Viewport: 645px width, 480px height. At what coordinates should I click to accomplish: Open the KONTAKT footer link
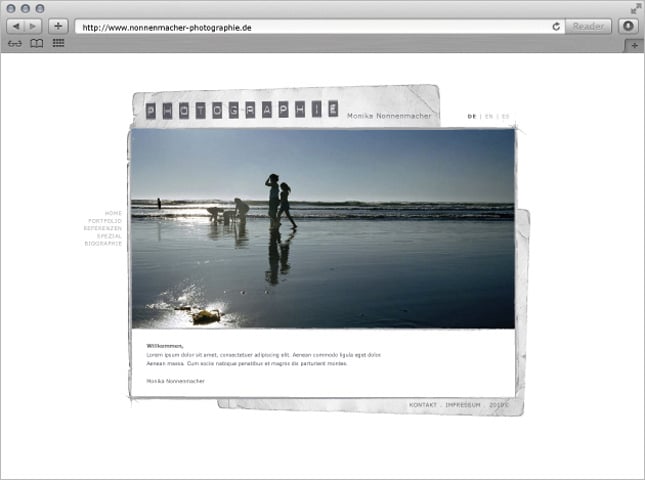tap(423, 405)
